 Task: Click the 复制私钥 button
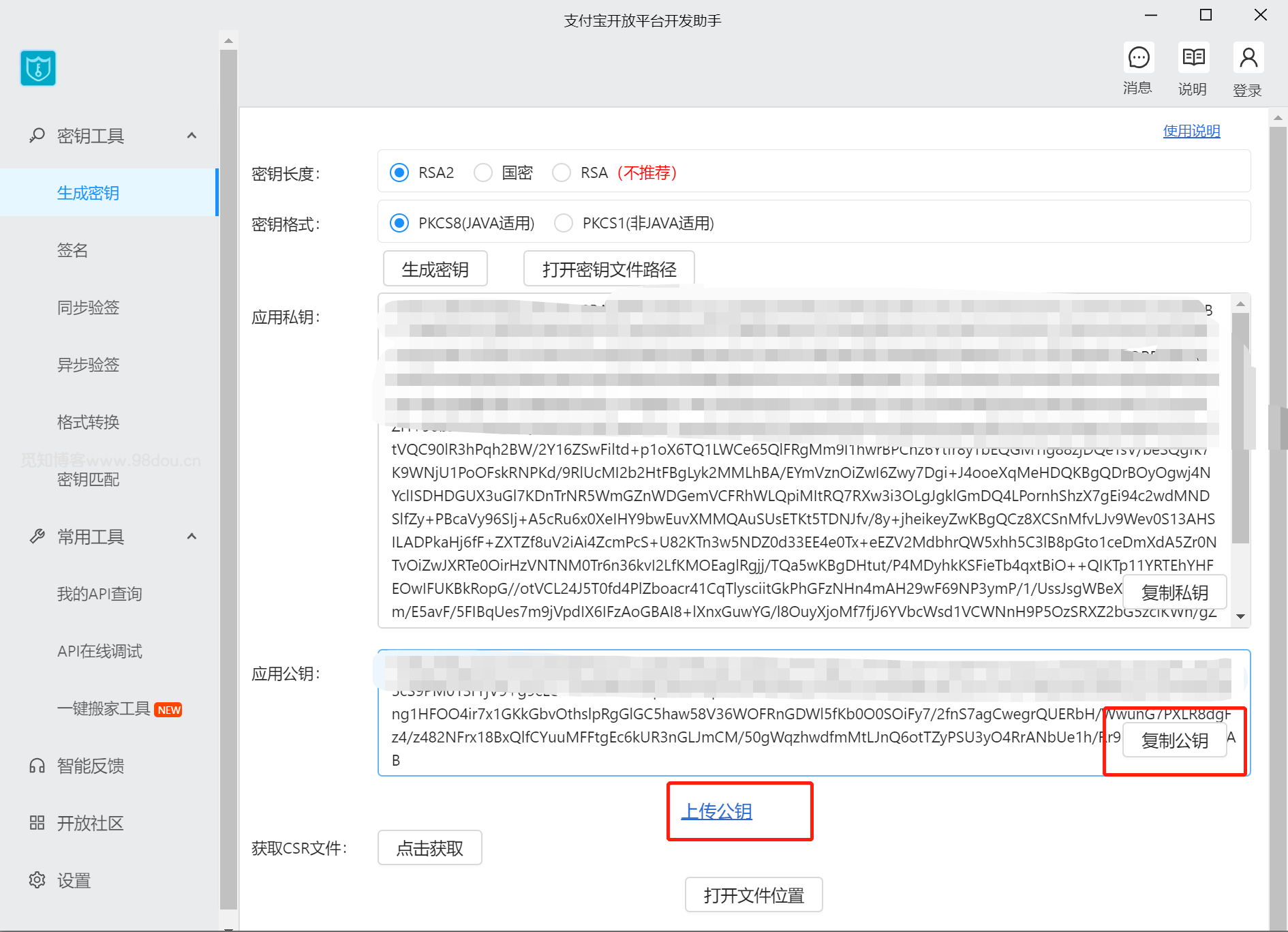coord(1175,592)
